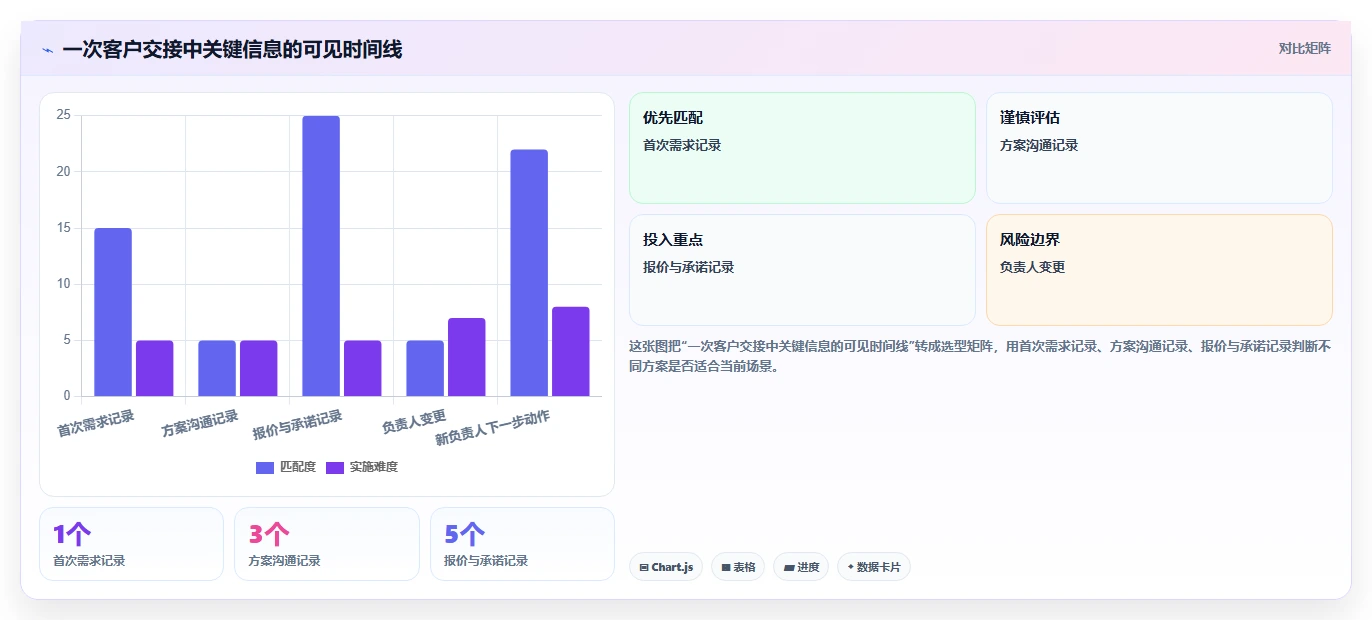Click the 对比矩阵 label in header
1372x620 pixels.
point(1304,48)
